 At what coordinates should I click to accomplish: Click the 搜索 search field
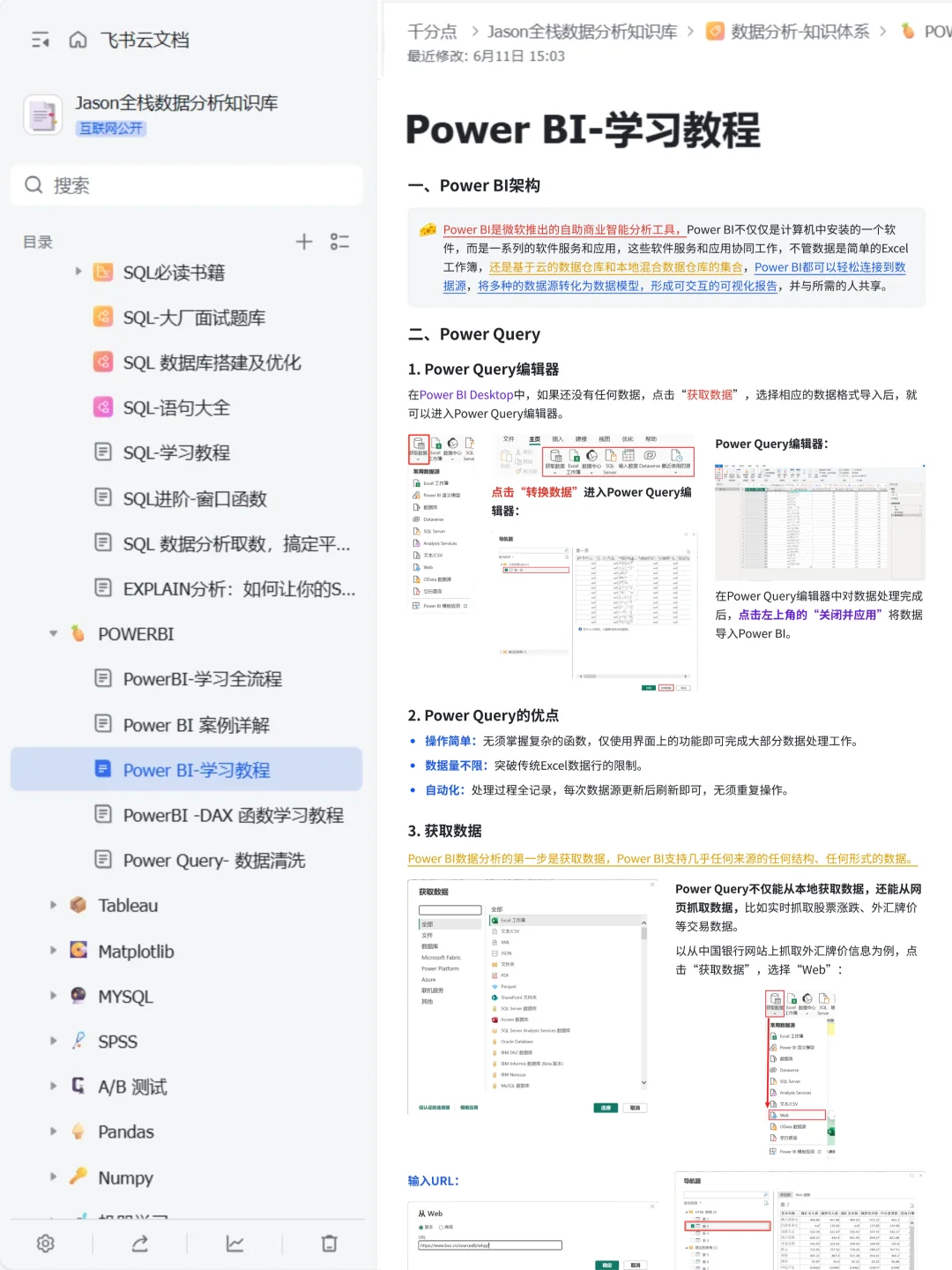[186, 185]
